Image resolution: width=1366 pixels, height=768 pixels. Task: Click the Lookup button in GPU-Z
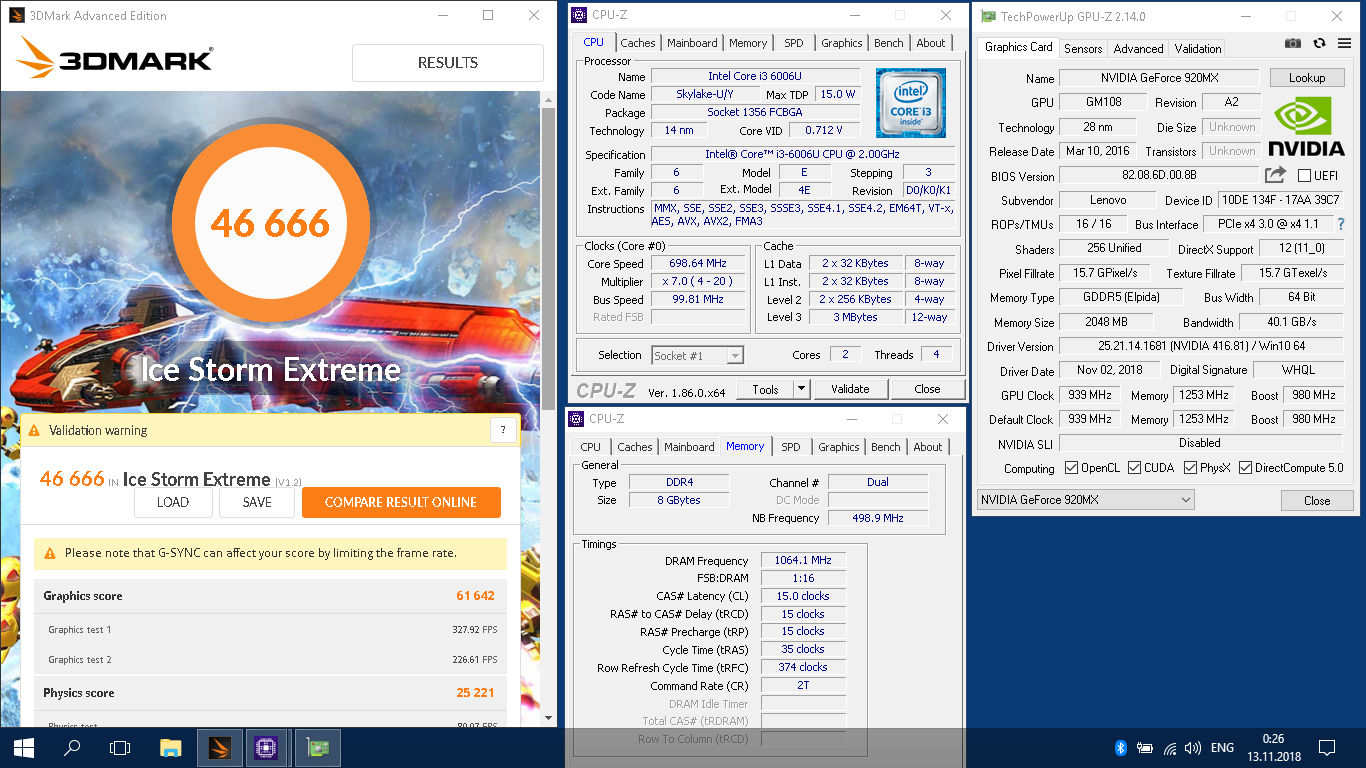(x=1307, y=77)
